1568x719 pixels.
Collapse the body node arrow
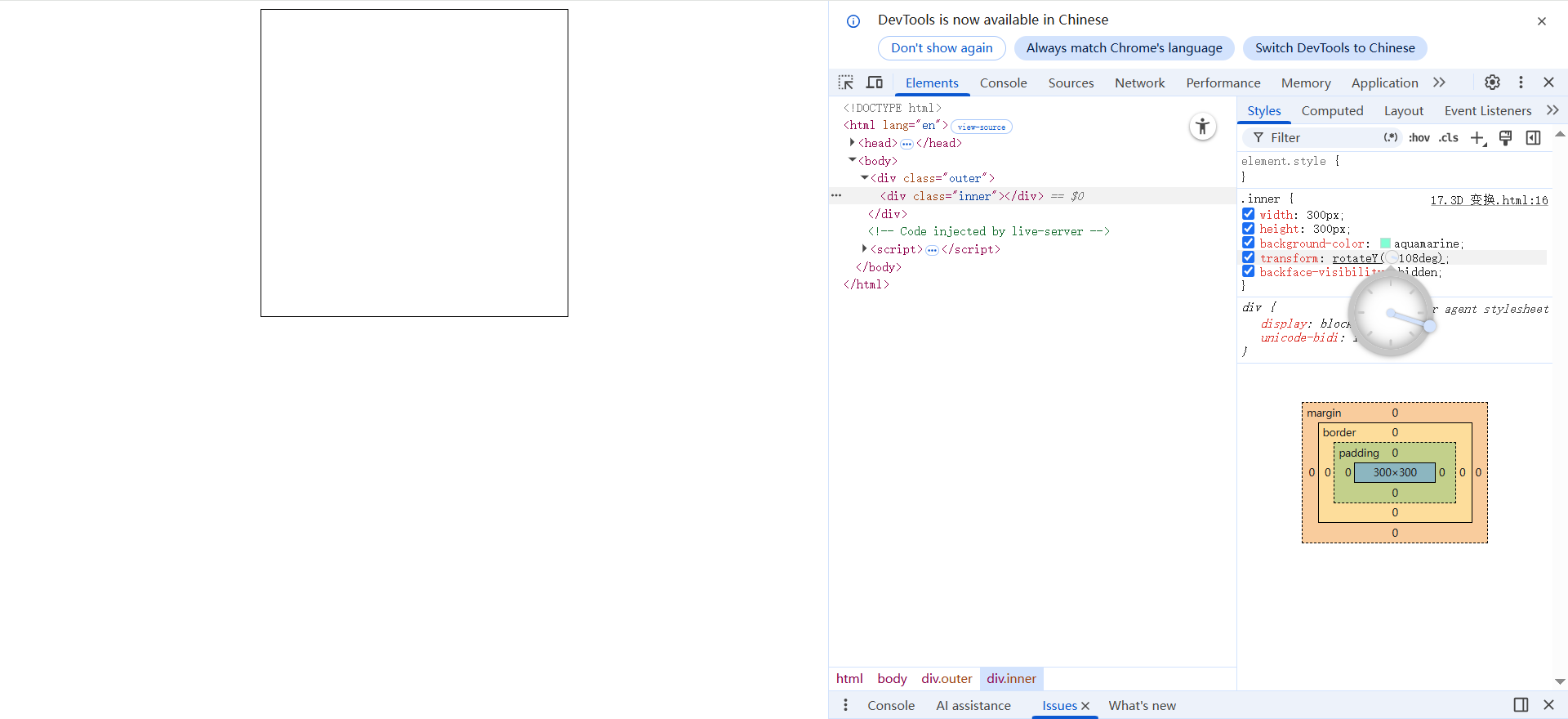click(852, 160)
